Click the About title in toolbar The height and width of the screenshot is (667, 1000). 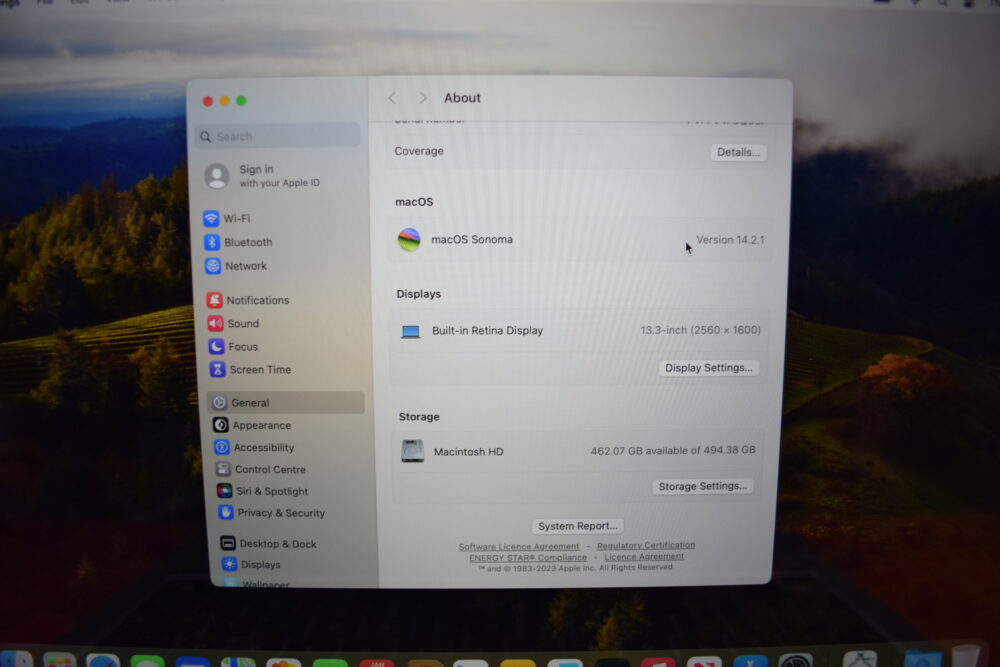pyautogui.click(x=462, y=98)
